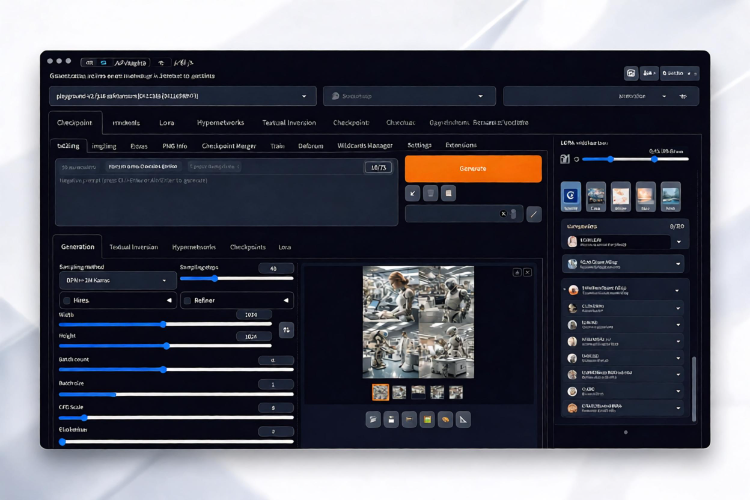Enable the Refiner checkbox
Image resolution: width=750 pixels, height=500 pixels.
click(x=188, y=300)
